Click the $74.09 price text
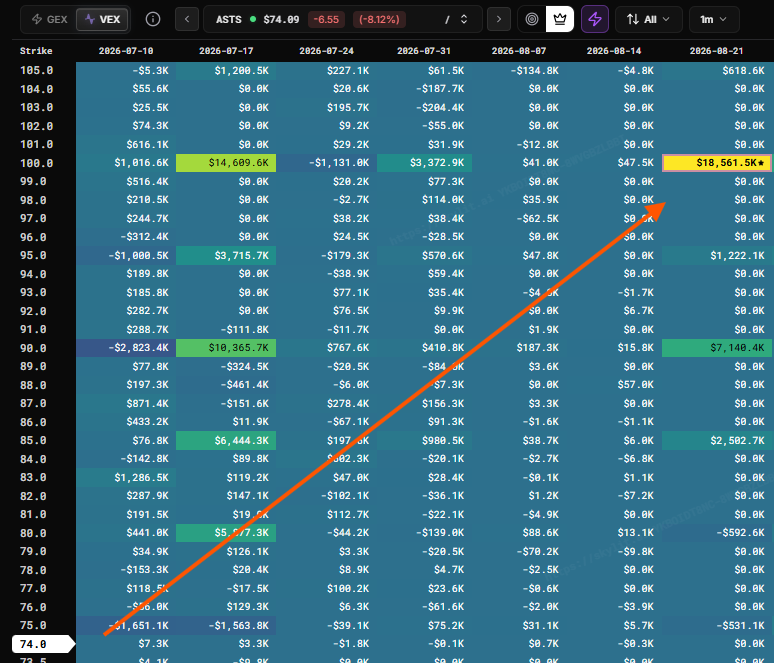This screenshot has height=663, width=774. [x=281, y=20]
